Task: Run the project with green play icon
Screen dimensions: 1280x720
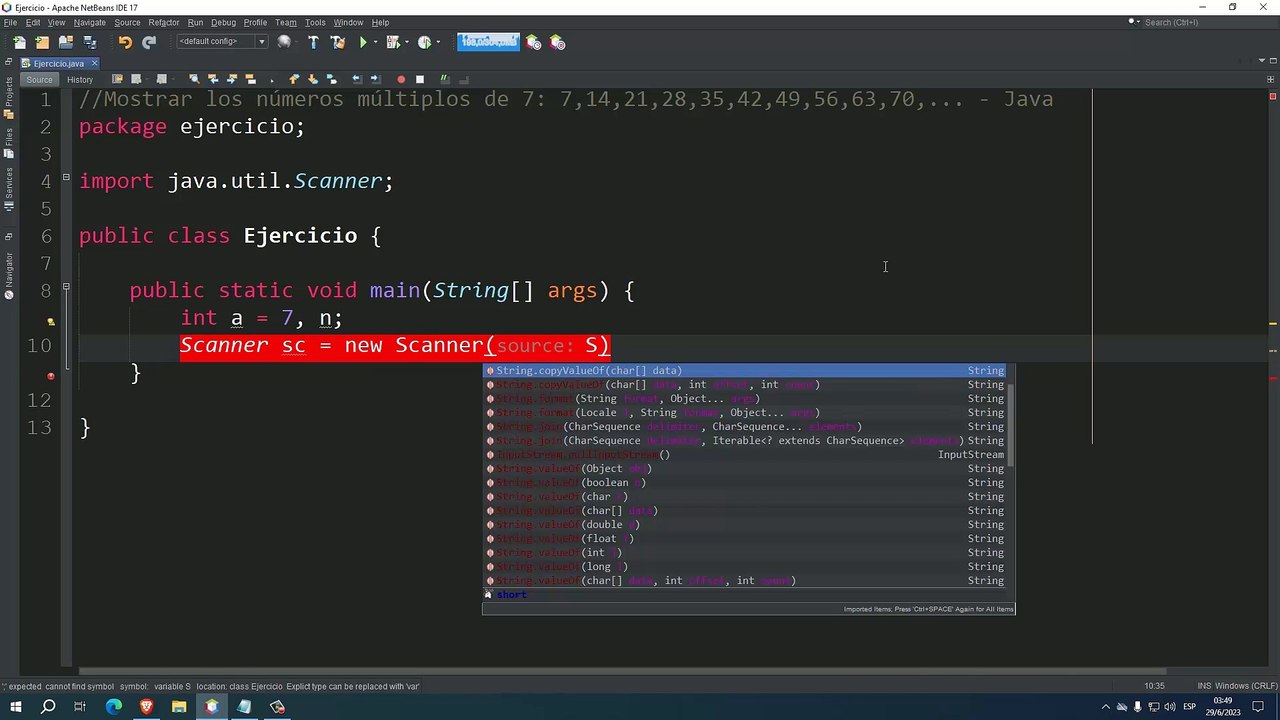Action: 363,42
